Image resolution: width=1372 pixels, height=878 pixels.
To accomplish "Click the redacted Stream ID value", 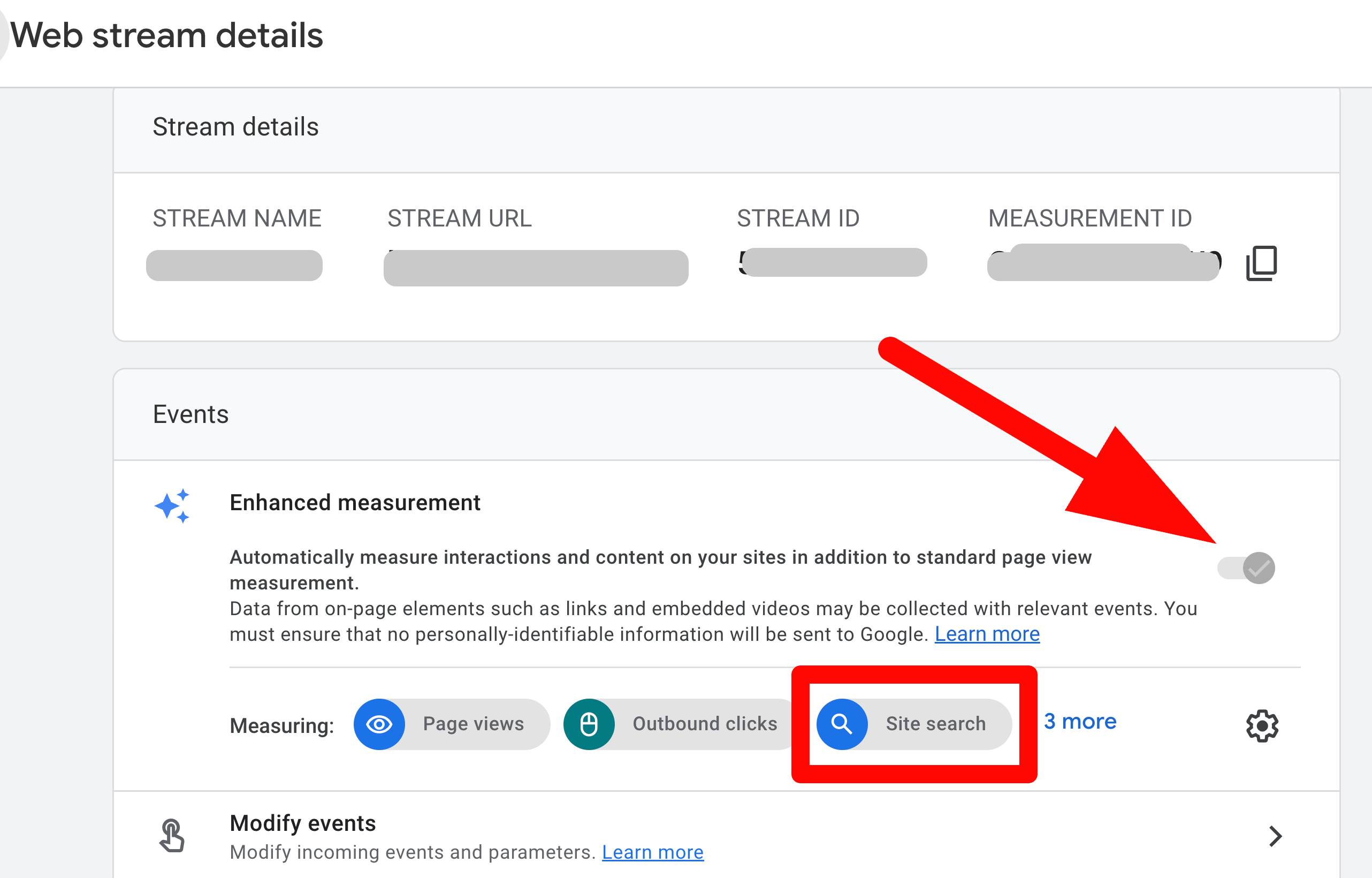I will (x=834, y=262).
